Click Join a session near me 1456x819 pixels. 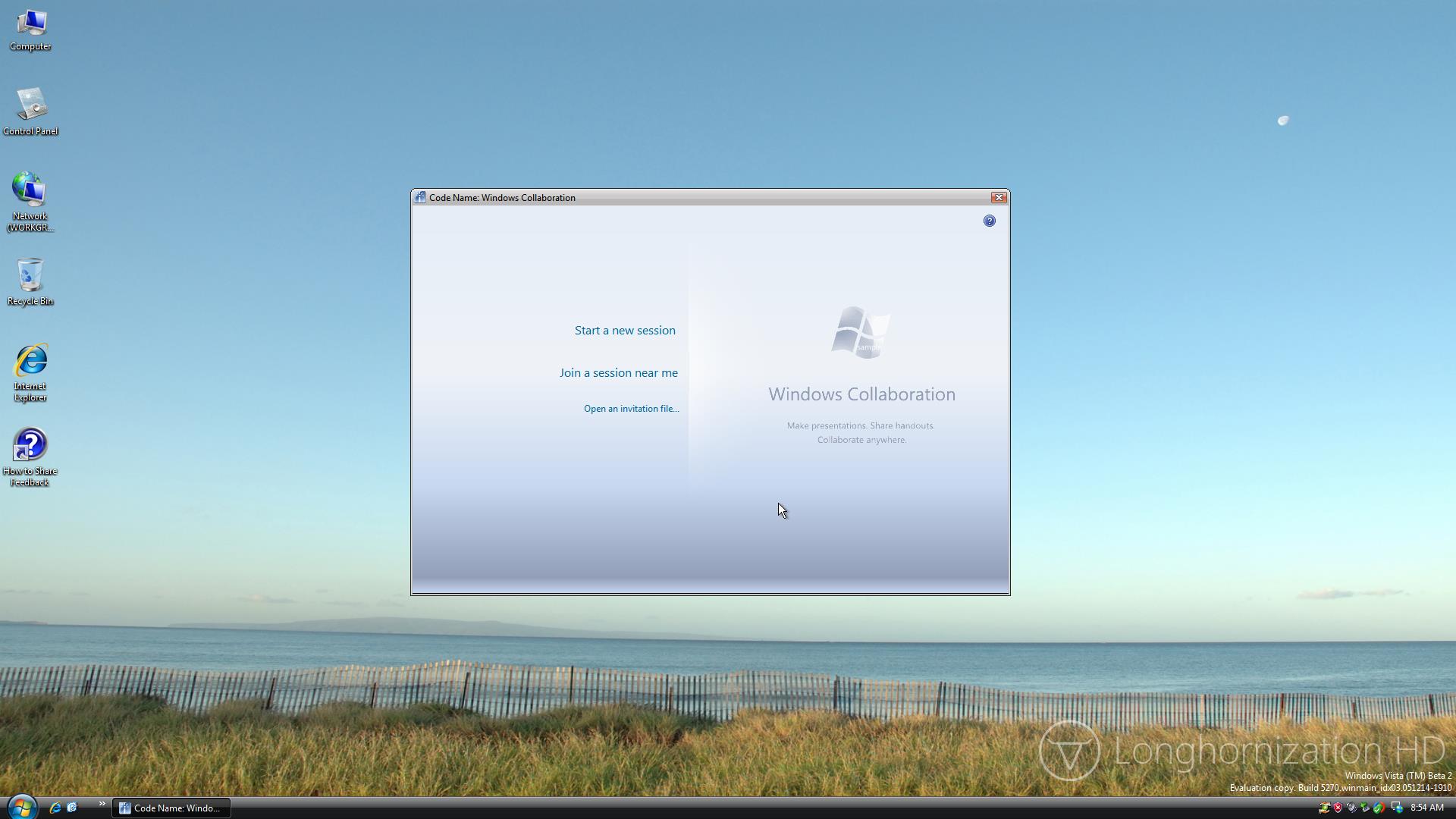[618, 373]
